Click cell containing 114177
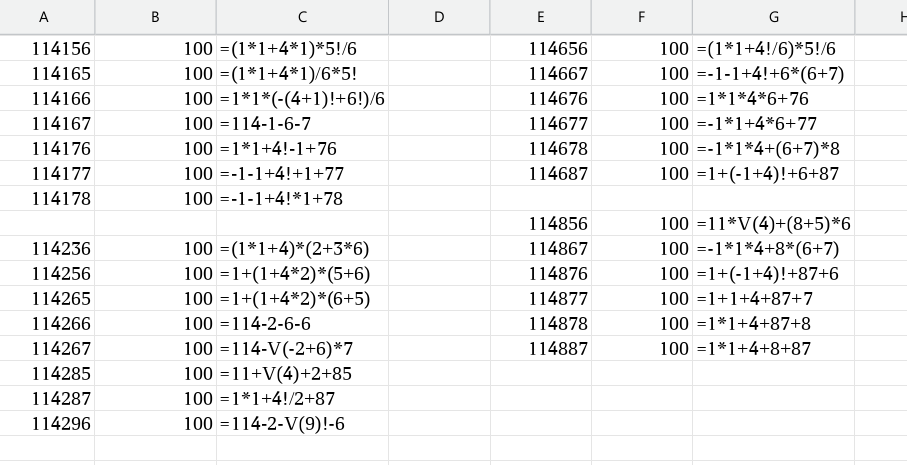Viewport: 907px width, 465px height. pyautogui.click(x=47, y=174)
